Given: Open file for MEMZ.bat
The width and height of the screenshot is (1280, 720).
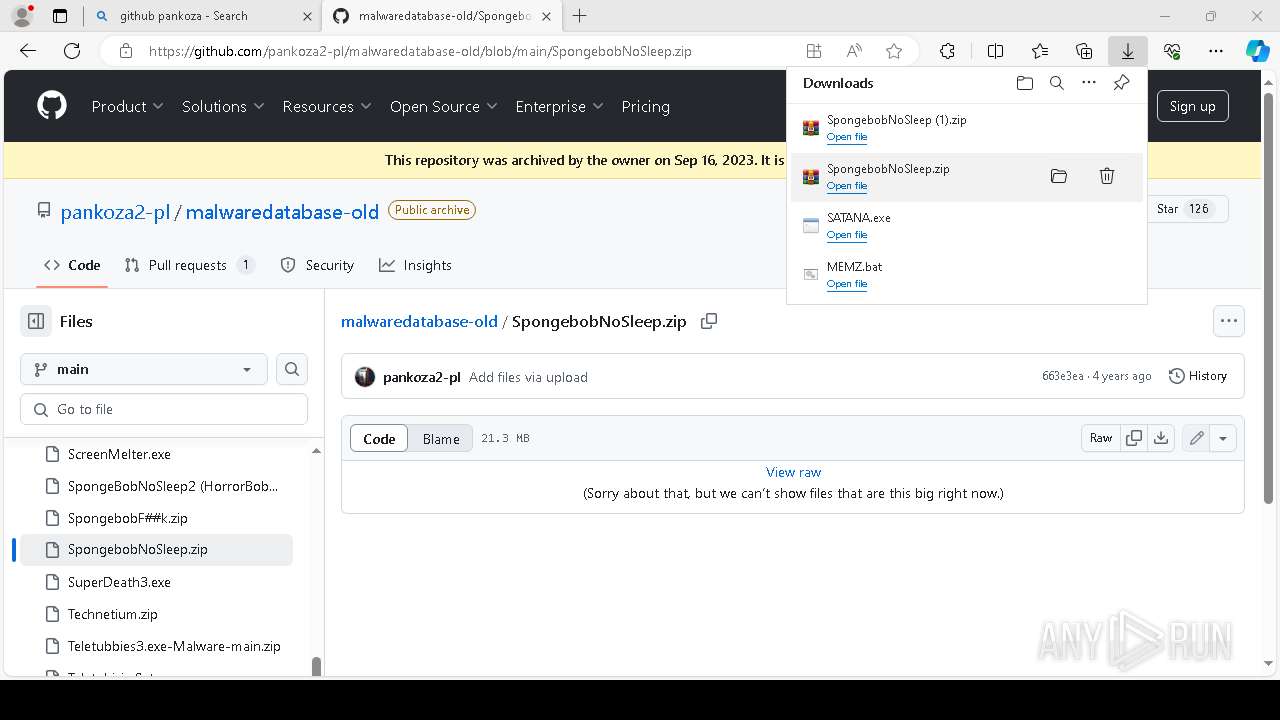Looking at the screenshot, I should 846,284.
